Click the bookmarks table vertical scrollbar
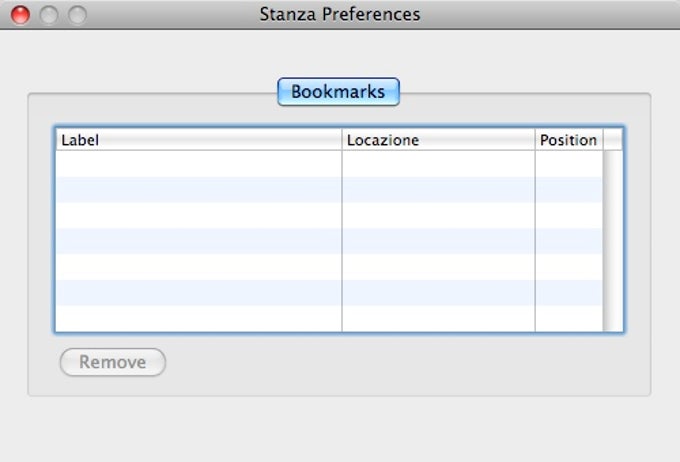The height and width of the screenshot is (462, 680). click(613, 241)
